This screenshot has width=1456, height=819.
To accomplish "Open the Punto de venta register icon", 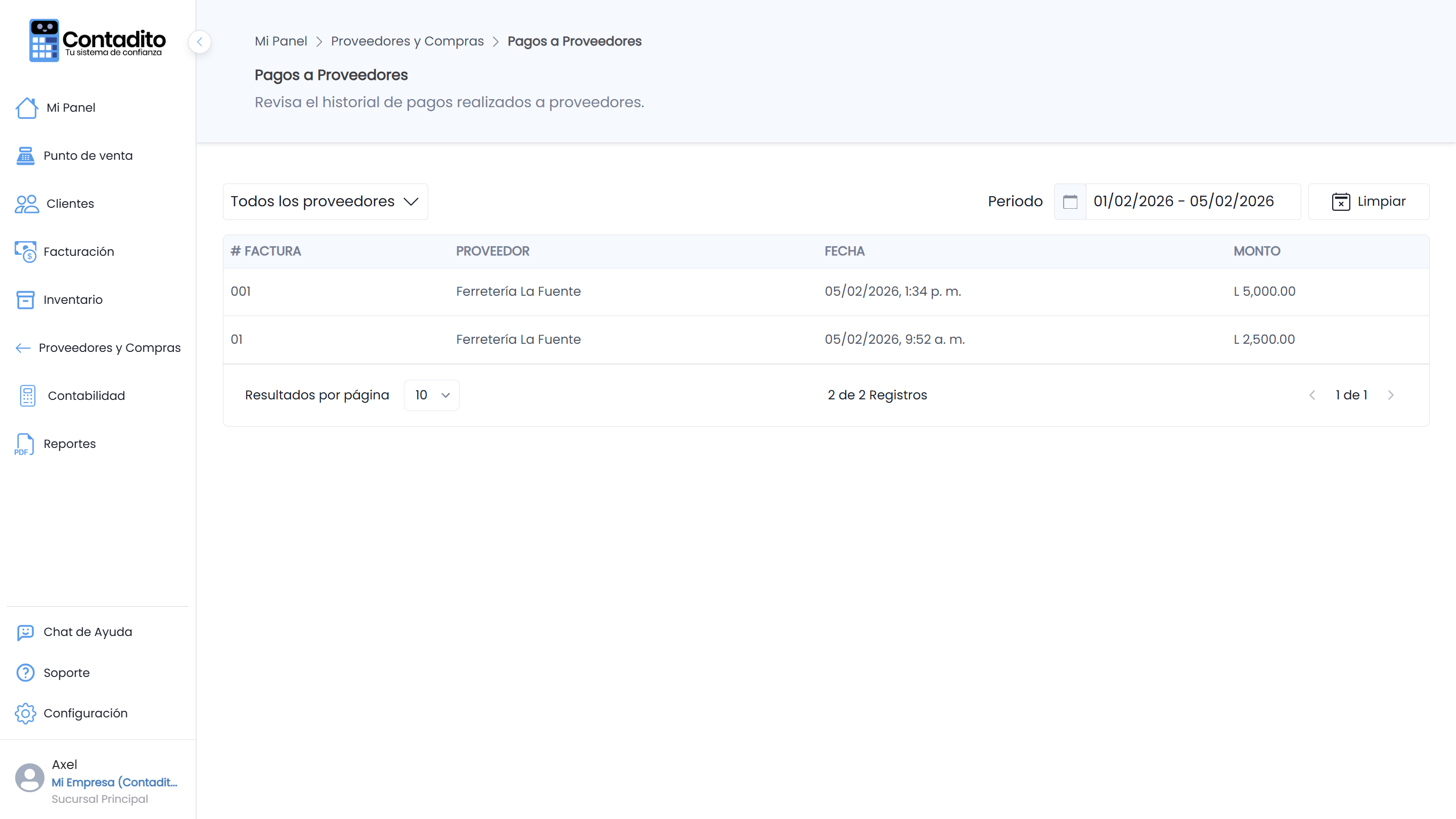I will [25, 155].
